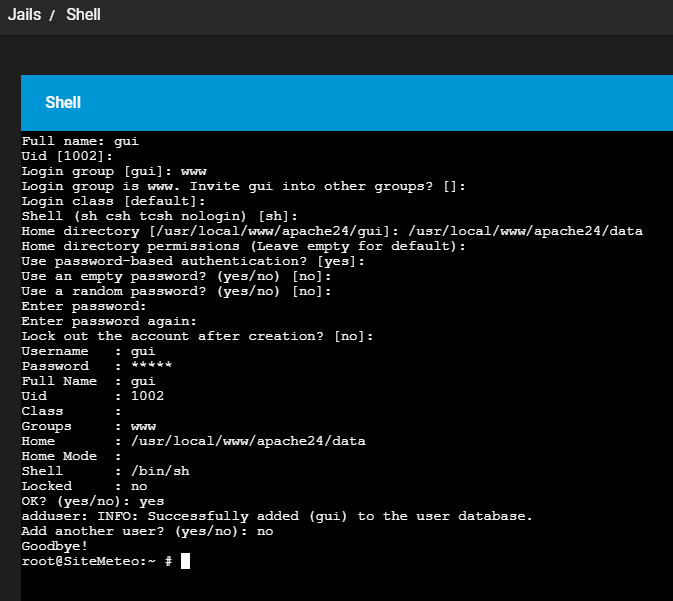Click the 'Login group [gui]: www' line
673x601 pixels.
(114, 171)
